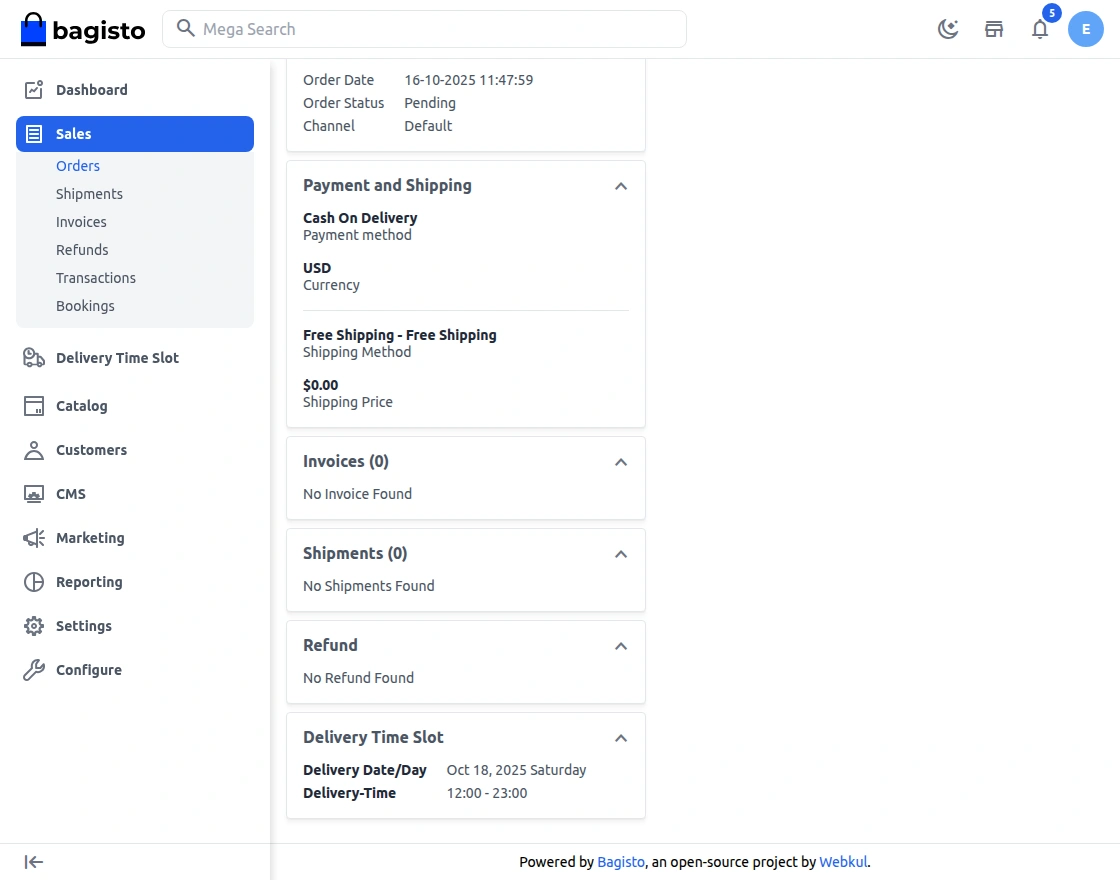
Task: Open Dashboard from the sidebar
Action: (x=91, y=90)
